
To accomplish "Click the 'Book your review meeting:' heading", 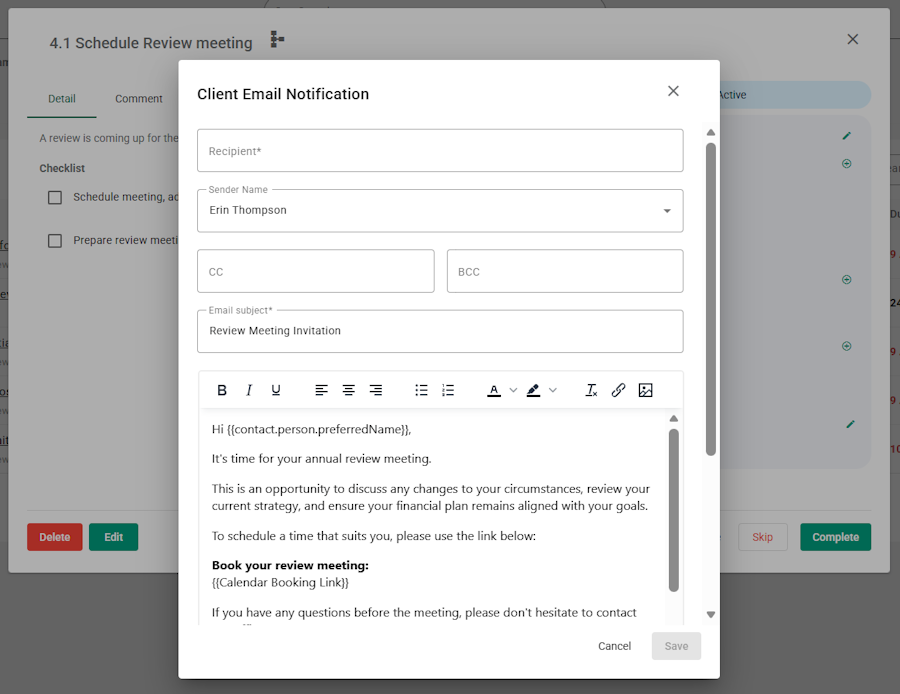I will tap(290, 565).
